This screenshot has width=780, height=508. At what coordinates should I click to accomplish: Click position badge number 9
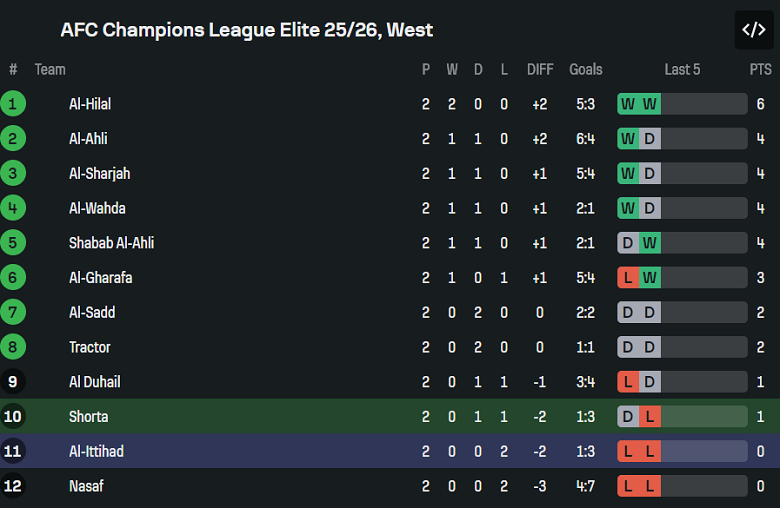pos(13,381)
